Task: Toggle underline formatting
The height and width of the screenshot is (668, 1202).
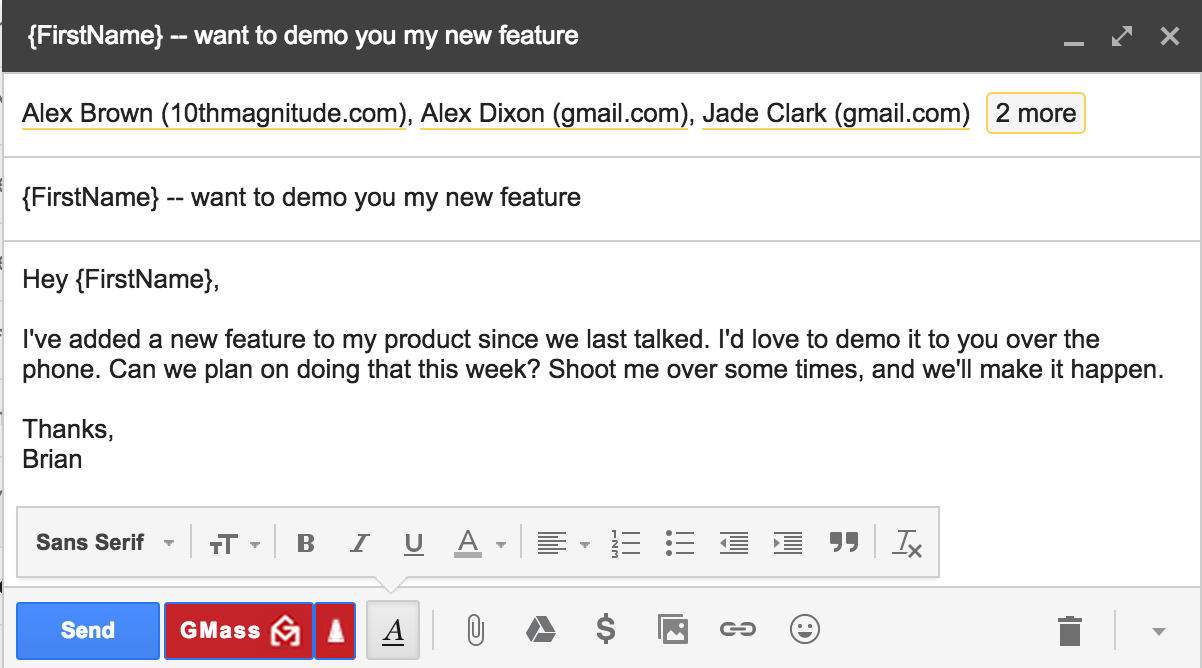Action: tap(414, 543)
